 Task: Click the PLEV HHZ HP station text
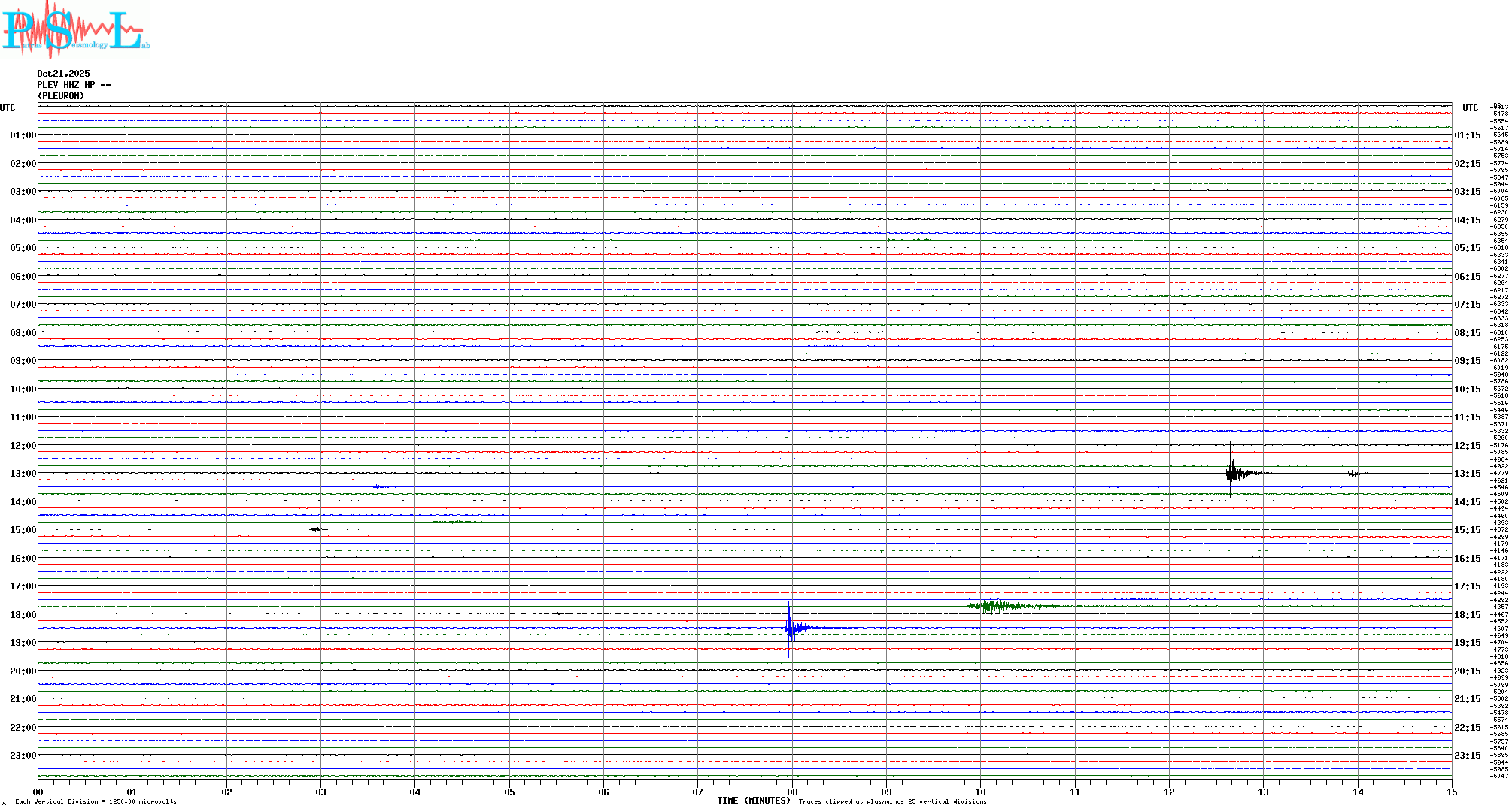pos(74,85)
